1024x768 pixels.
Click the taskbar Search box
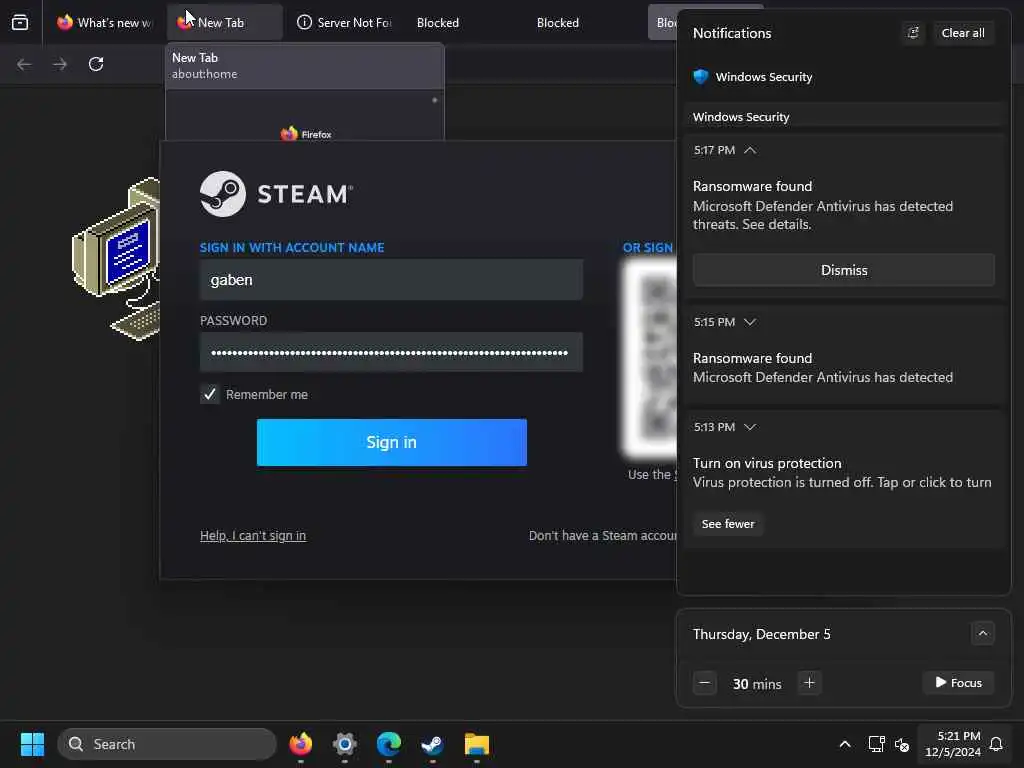(x=167, y=744)
